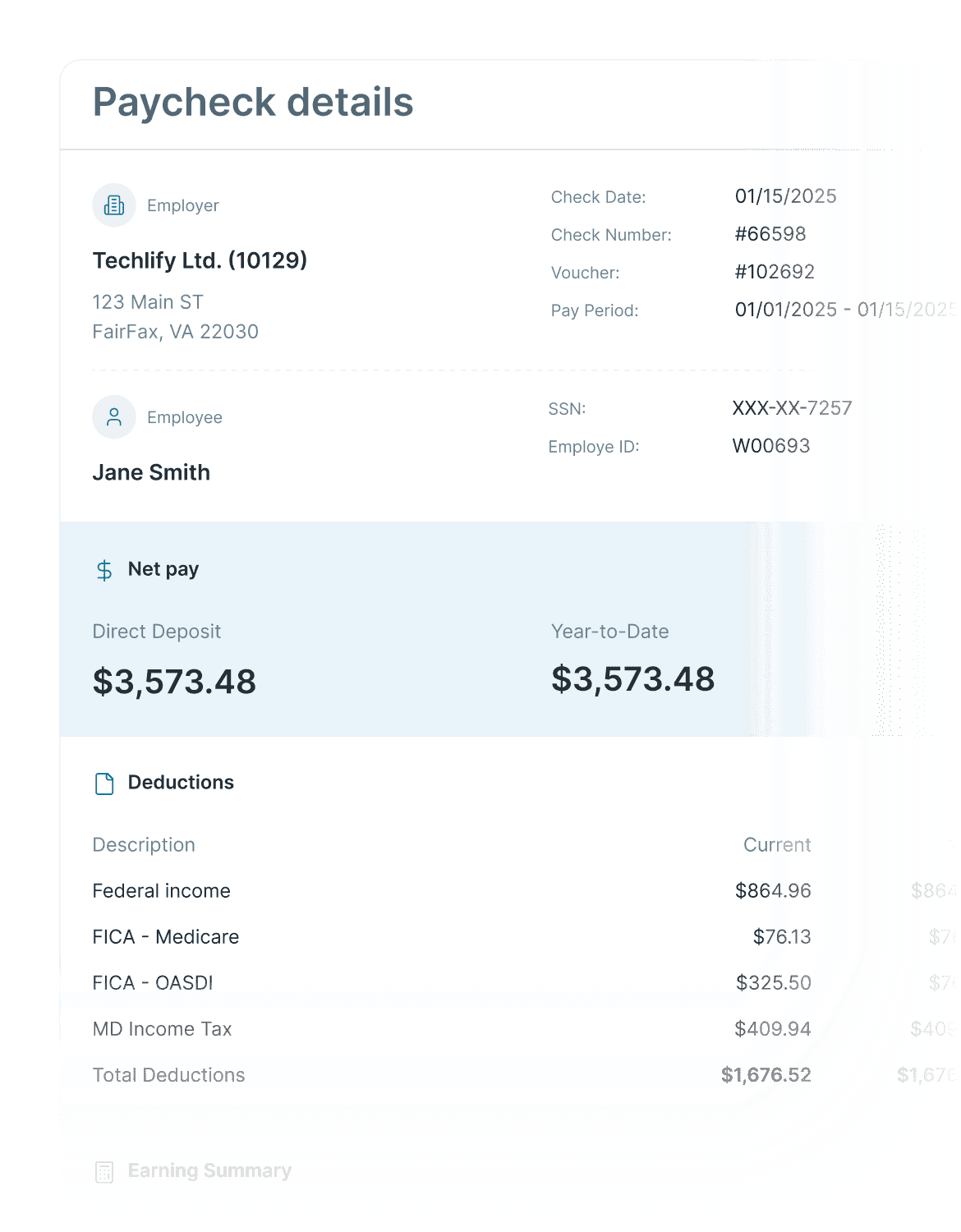The image size is (961, 1232).
Task: Click the Employer label text
Action: pyautogui.click(x=183, y=205)
